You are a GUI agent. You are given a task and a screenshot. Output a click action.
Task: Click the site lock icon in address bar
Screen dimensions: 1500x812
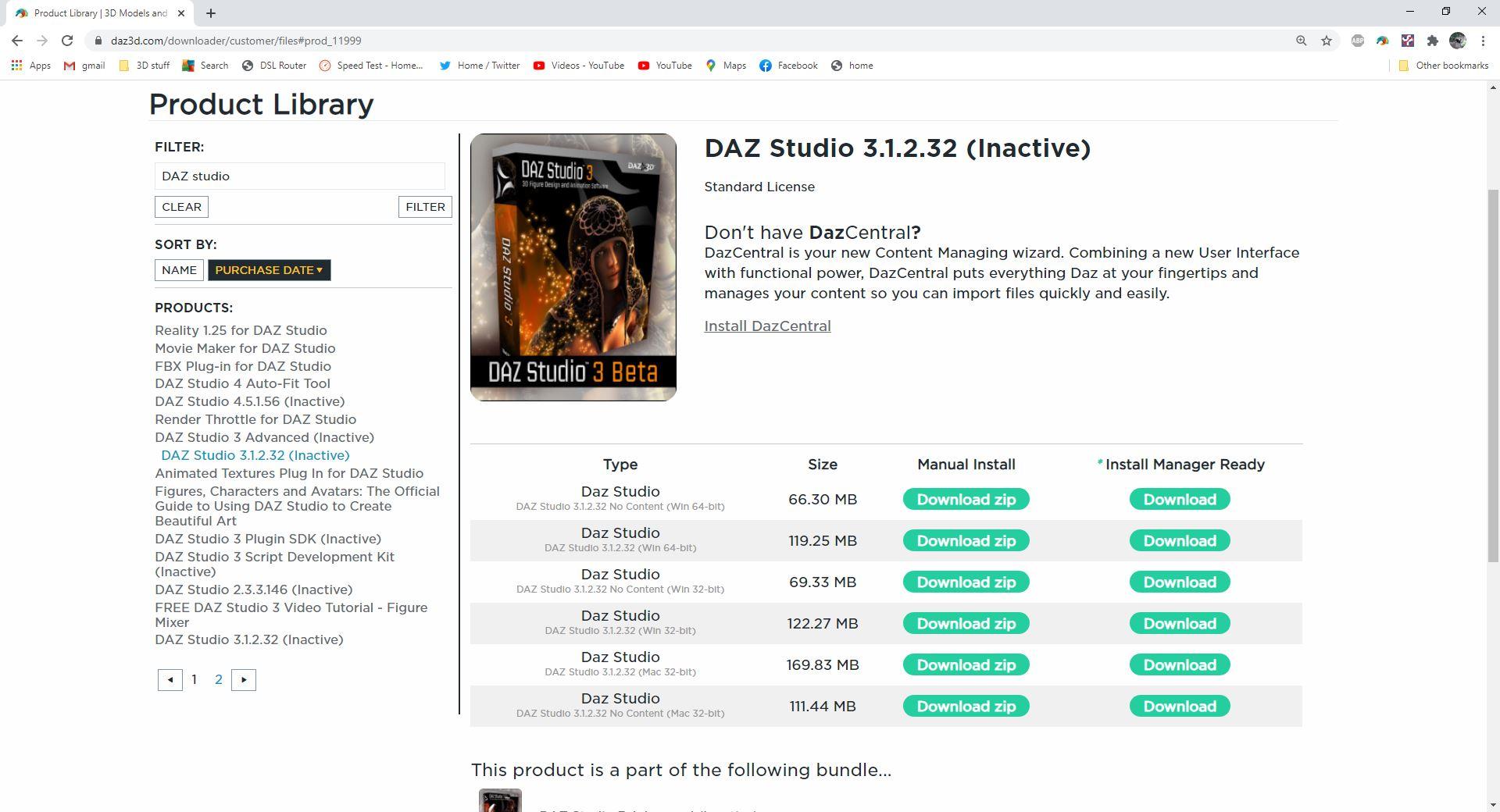tap(98, 41)
